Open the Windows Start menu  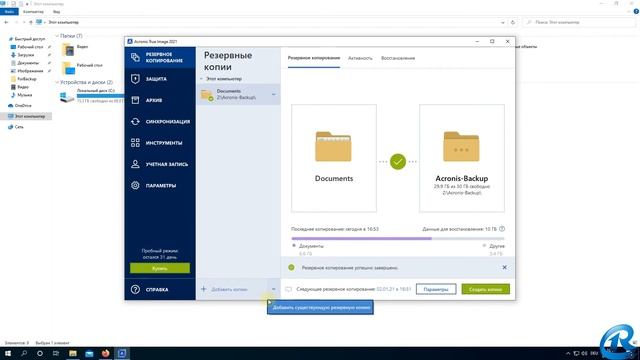pyautogui.click(x=7, y=353)
